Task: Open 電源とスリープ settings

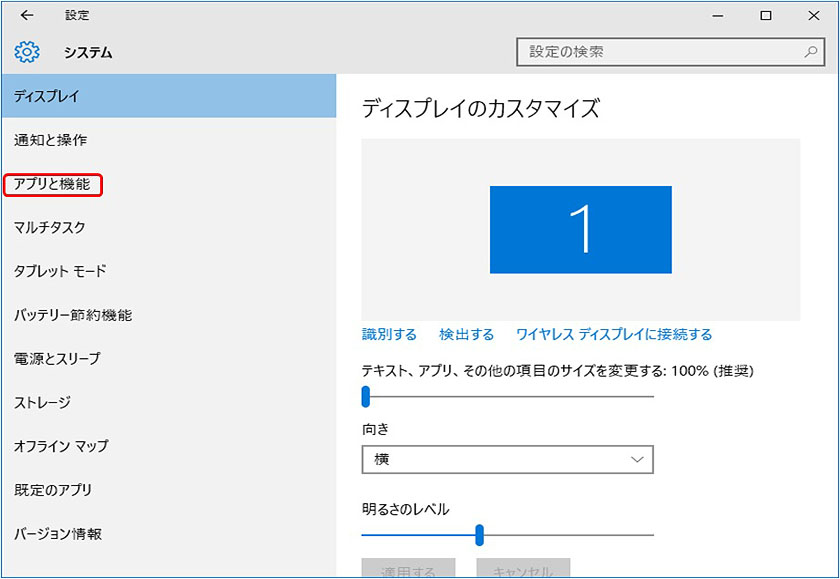Action: pos(169,358)
